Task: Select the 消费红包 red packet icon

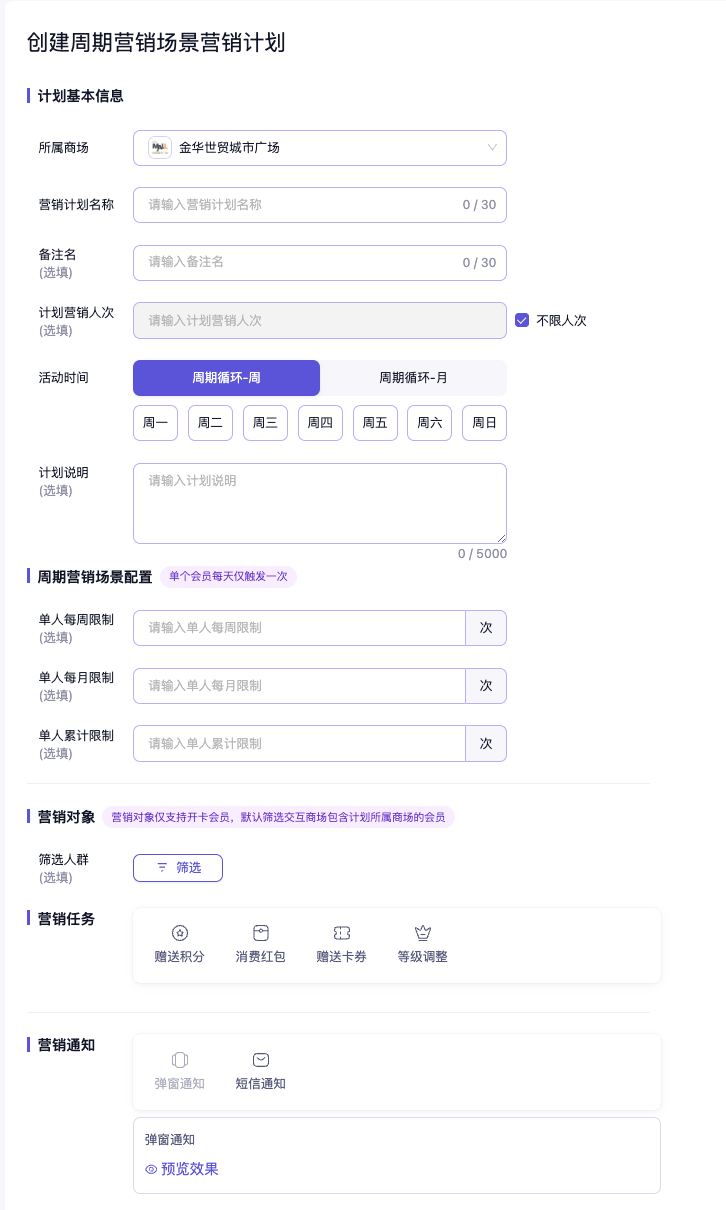Action: point(261,933)
